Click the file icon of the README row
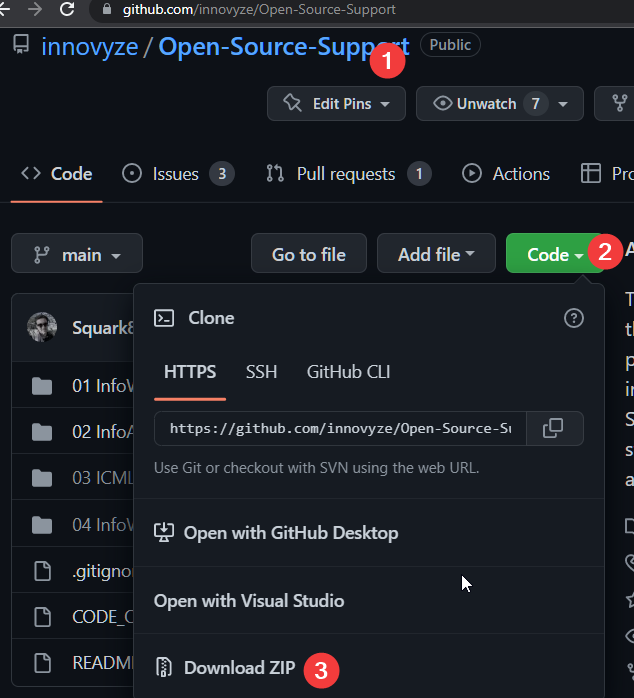Image resolution: width=634 pixels, height=698 pixels. [x=43, y=663]
